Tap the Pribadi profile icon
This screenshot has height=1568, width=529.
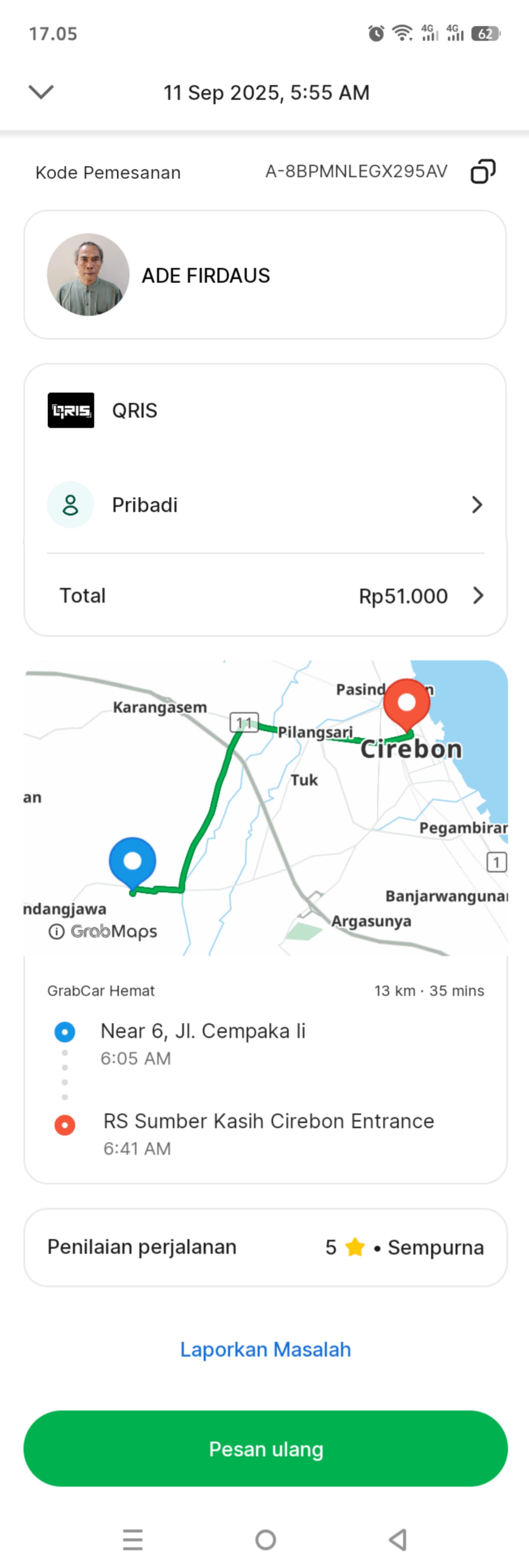(70, 505)
